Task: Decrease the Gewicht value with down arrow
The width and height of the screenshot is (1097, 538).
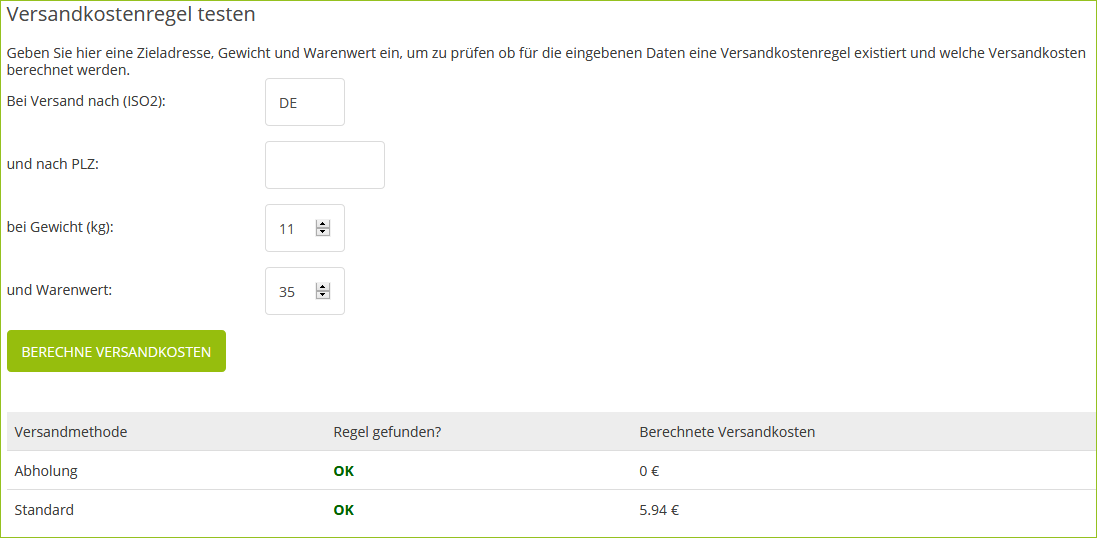Action: [323, 232]
